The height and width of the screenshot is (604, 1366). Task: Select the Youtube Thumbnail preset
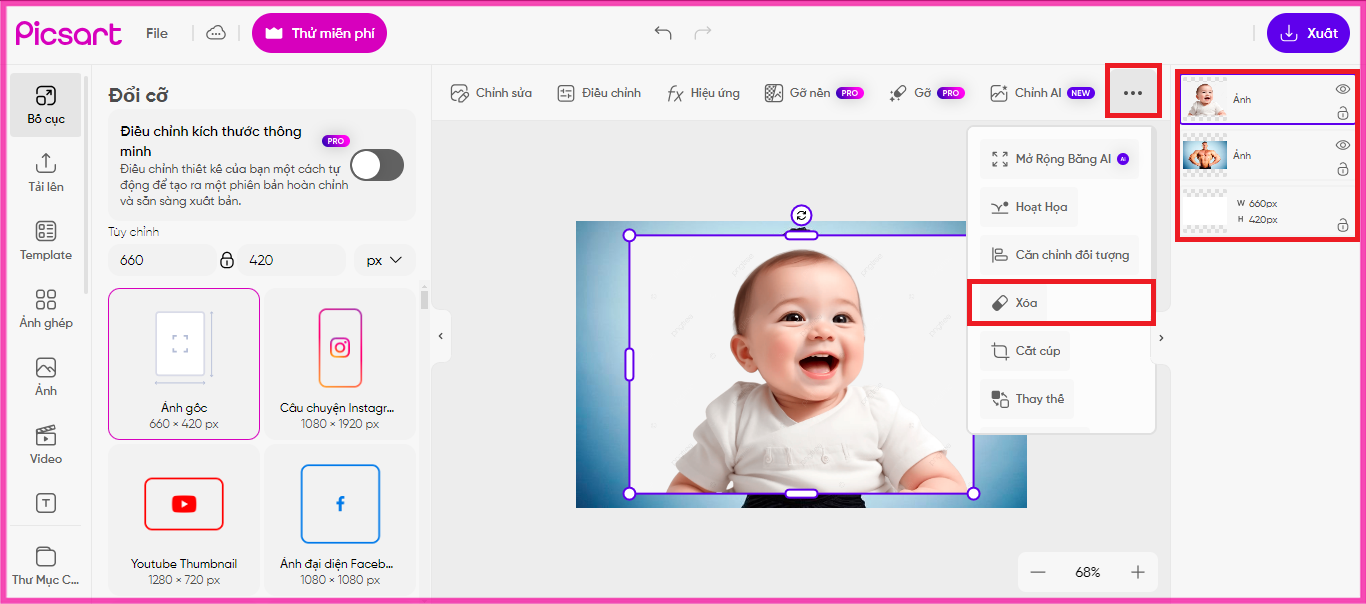(x=184, y=521)
